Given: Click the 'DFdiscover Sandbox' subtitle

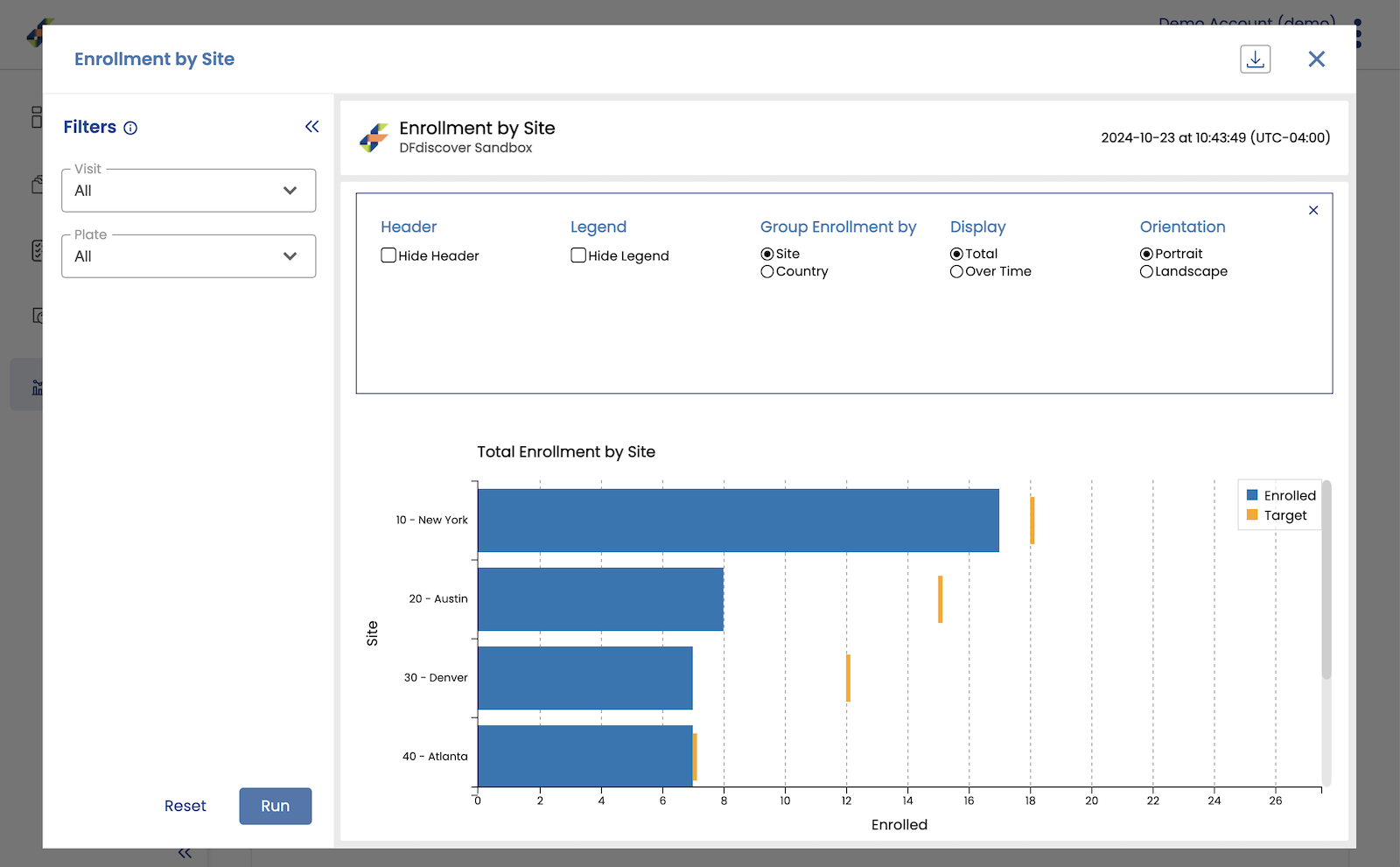Looking at the screenshot, I should coord(465,148).
